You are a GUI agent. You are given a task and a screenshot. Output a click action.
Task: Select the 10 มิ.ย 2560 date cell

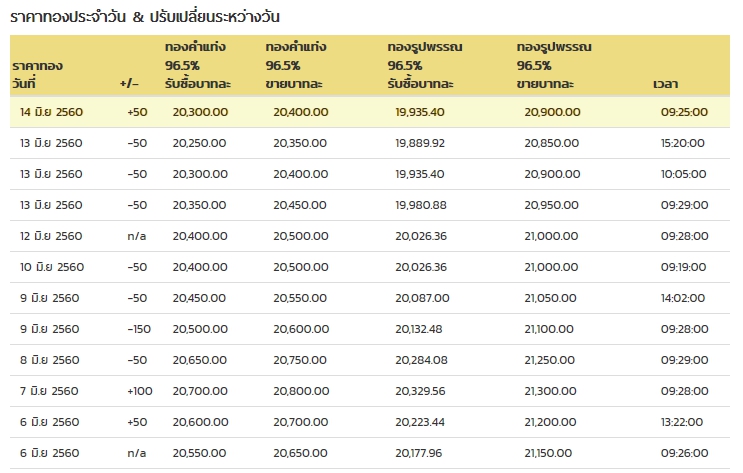(x=52, y=267)
